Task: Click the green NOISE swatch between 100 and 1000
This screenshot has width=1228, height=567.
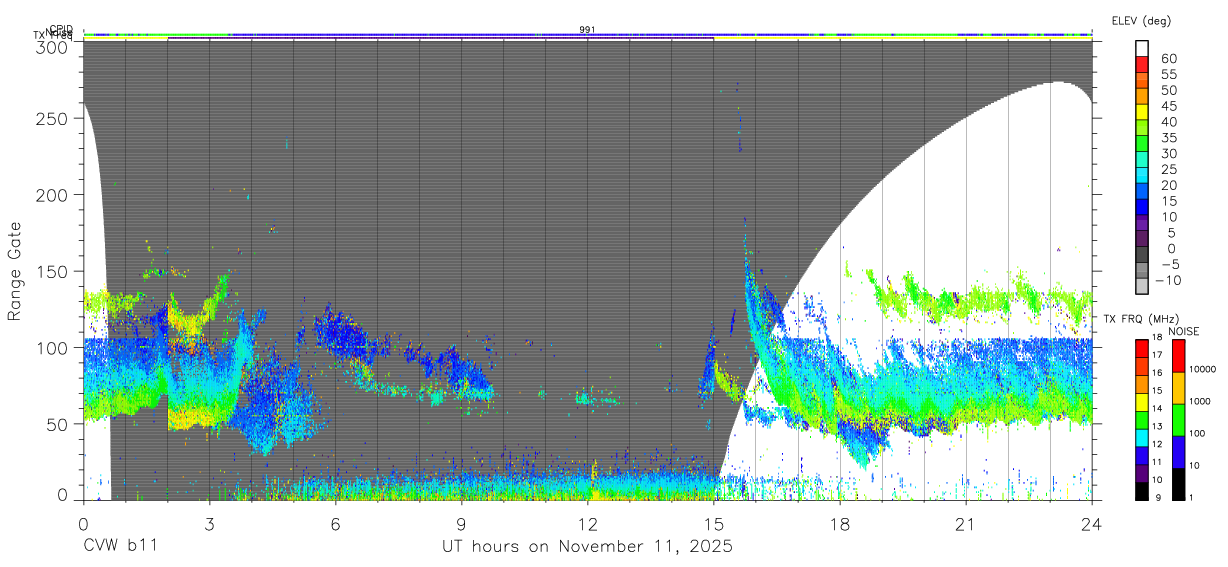Action: tap(1177, 419)
